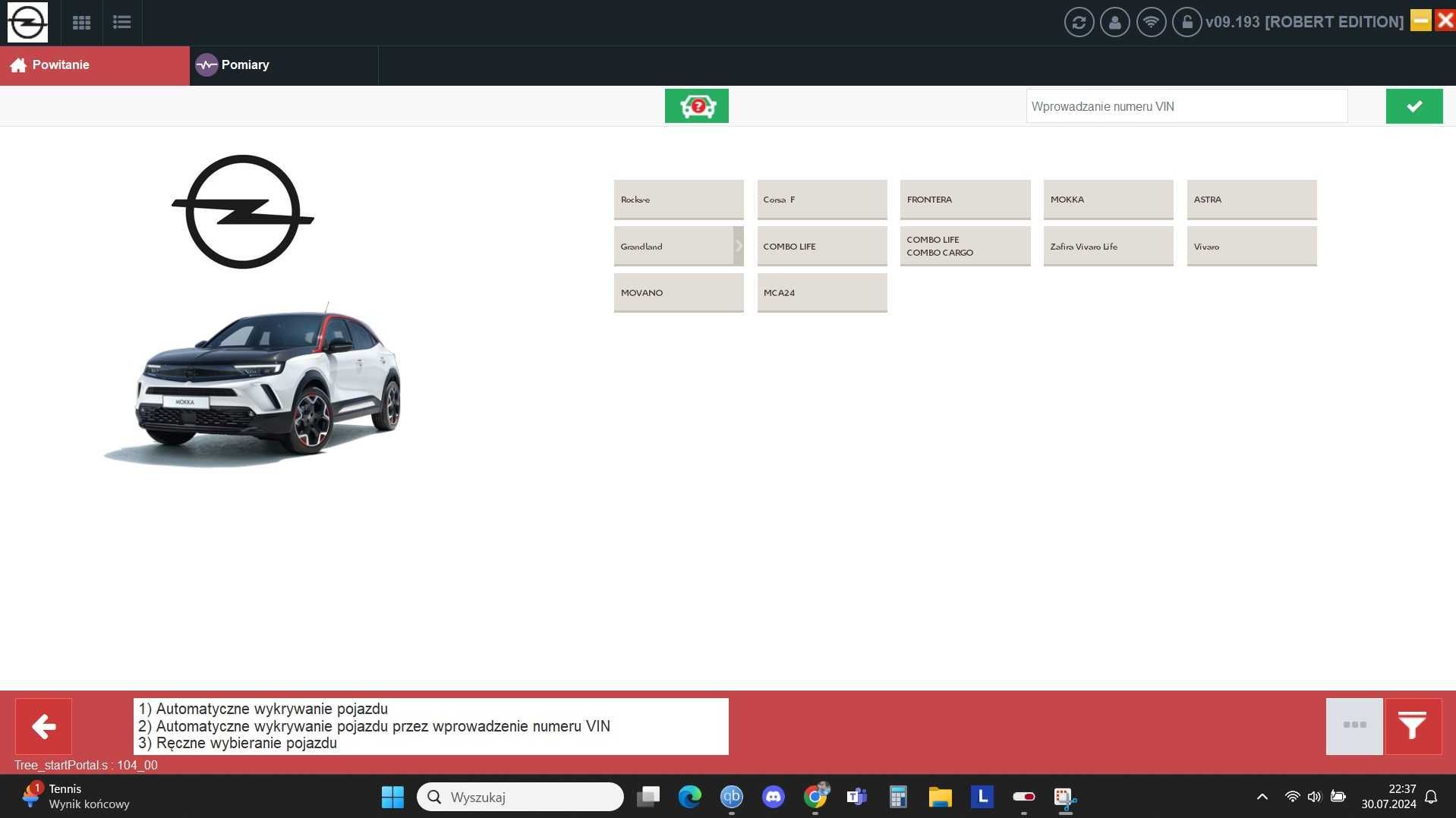Click the Wi-Fi connection status icon
The width and height of the screenshot is (1456, 818).
[x=1151, y=22]
